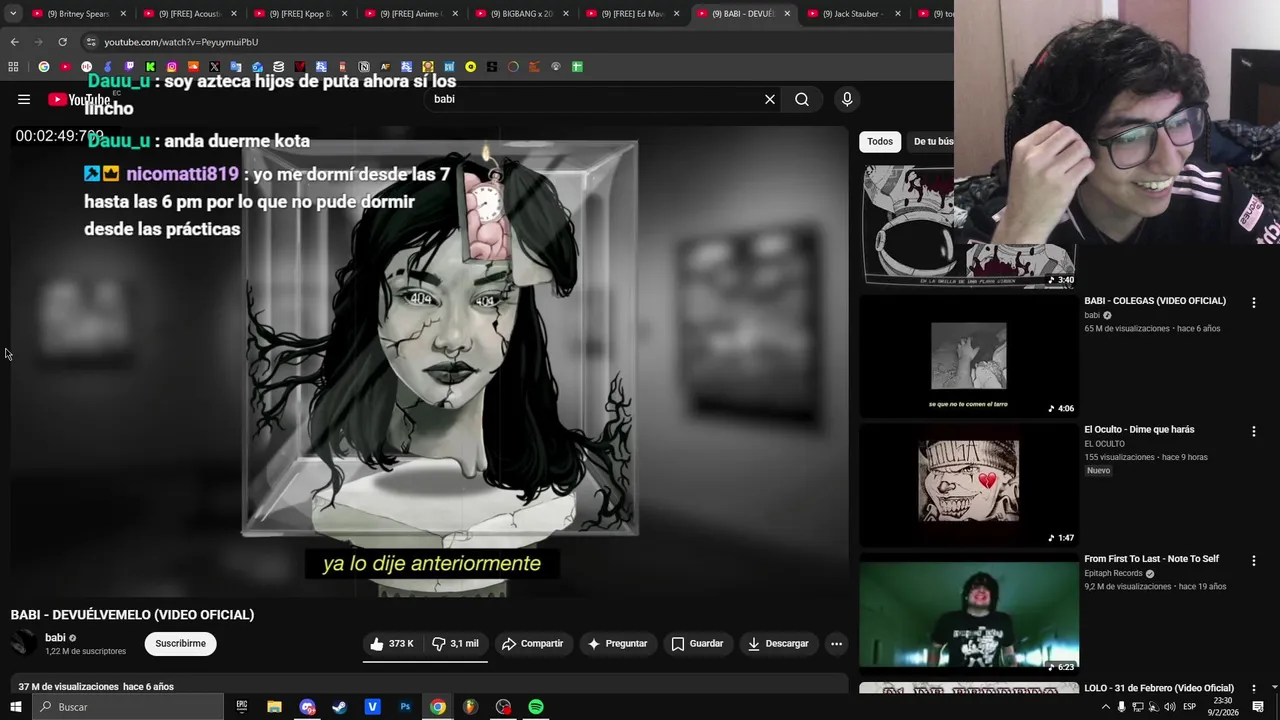
Task: Save the video with Guardar
Action: (x=697, y=644)
